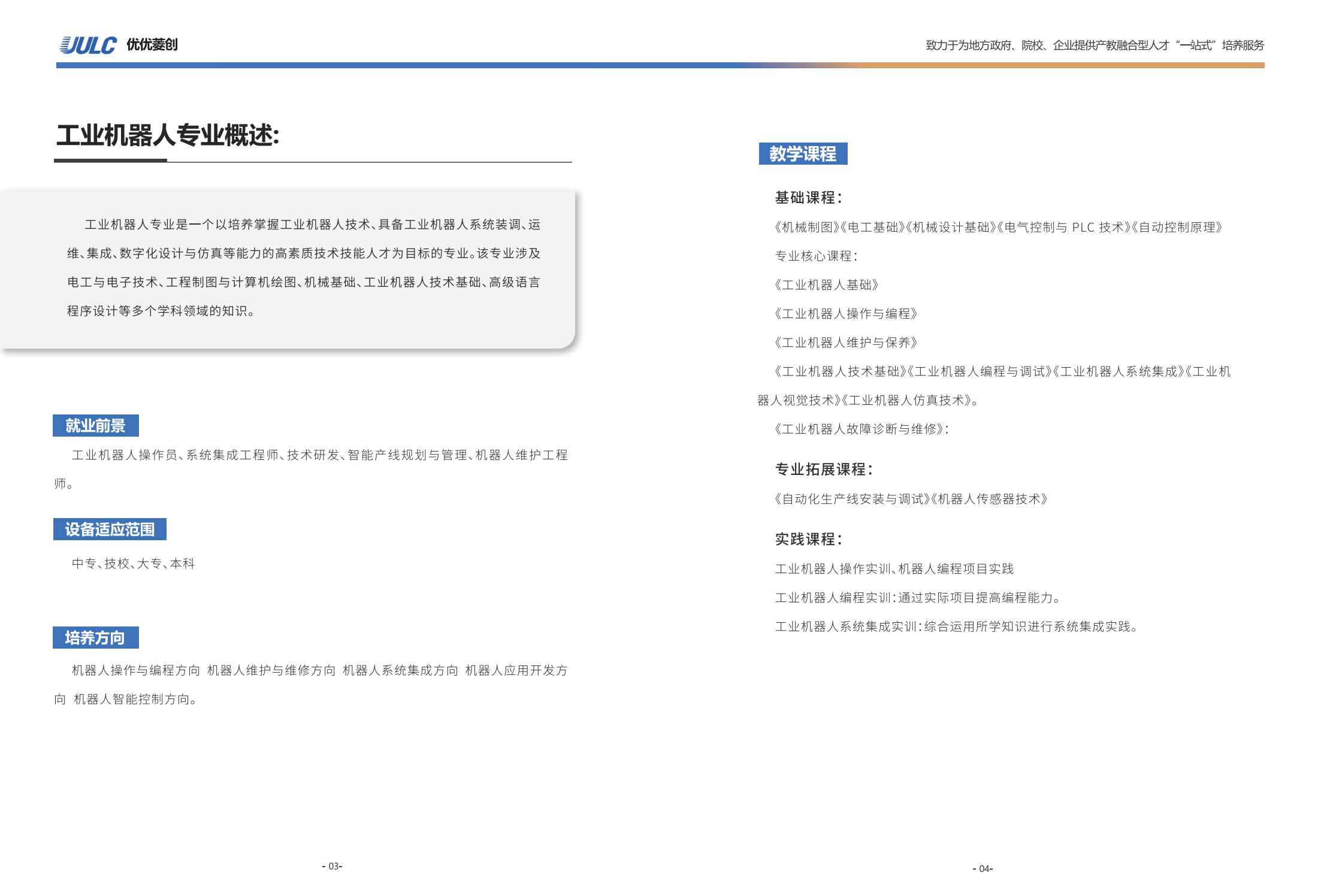Click the line 向 机器人智能控制方向。
This screenshot has width=1321, height=896.
[126, 699]
